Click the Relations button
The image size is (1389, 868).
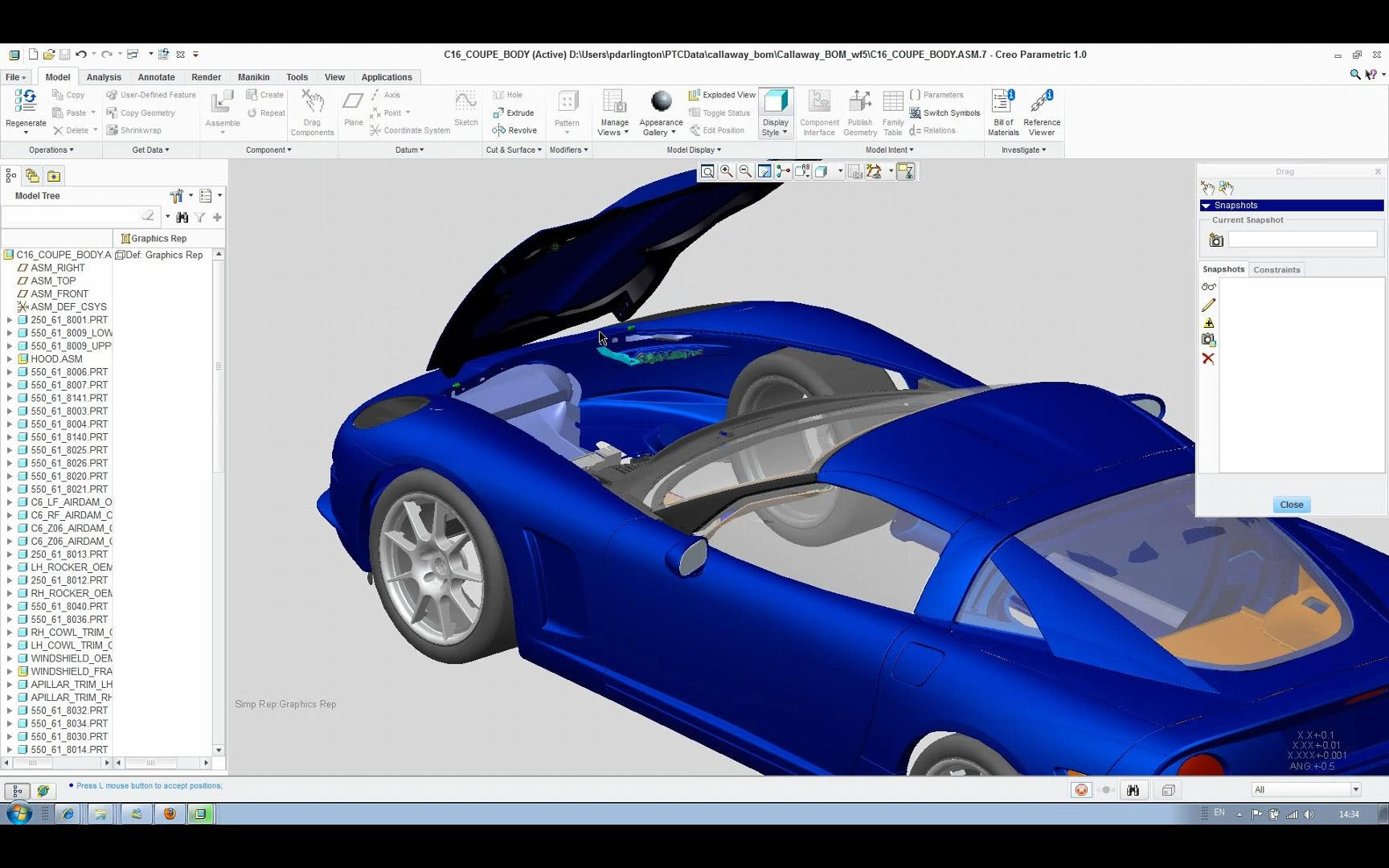pyautogui.click(x=932, y=130)
